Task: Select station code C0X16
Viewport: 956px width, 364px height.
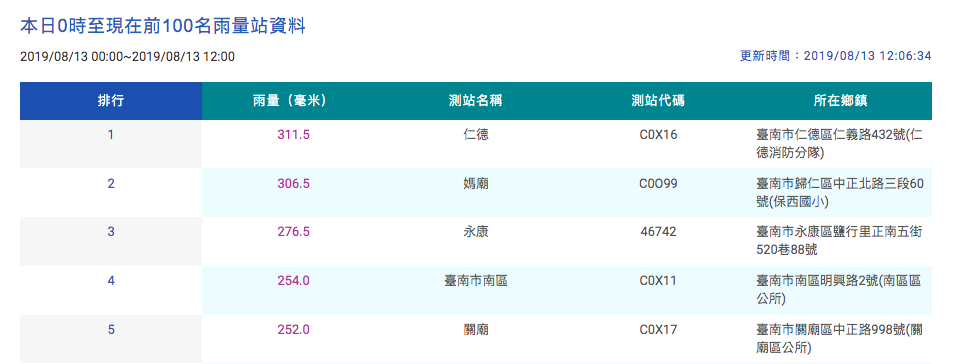Action: 658,135
